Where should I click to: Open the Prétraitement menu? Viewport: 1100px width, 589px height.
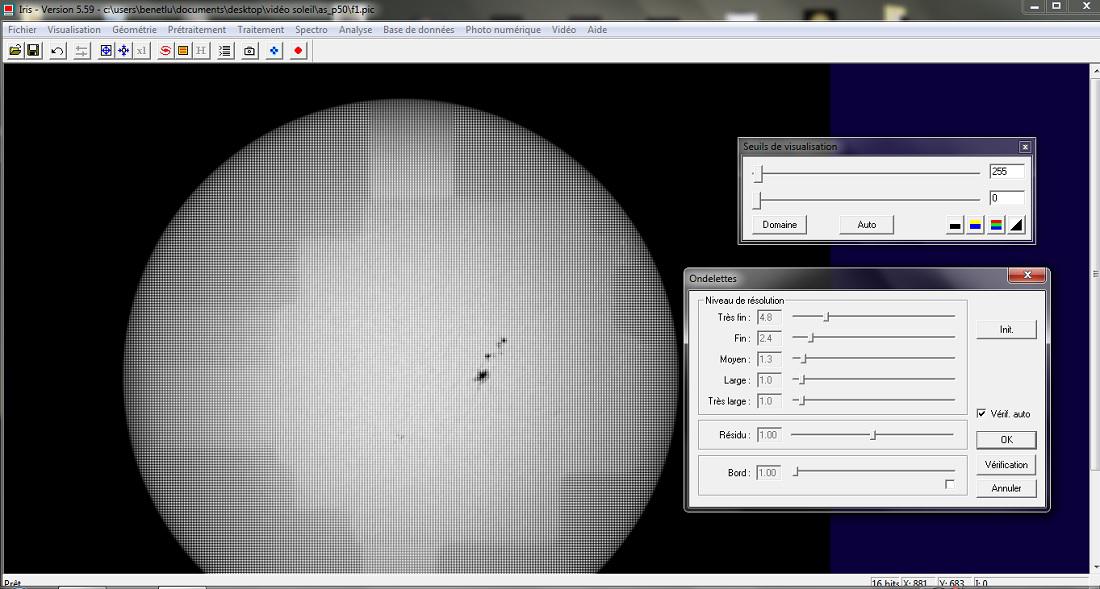coord(196,29)
